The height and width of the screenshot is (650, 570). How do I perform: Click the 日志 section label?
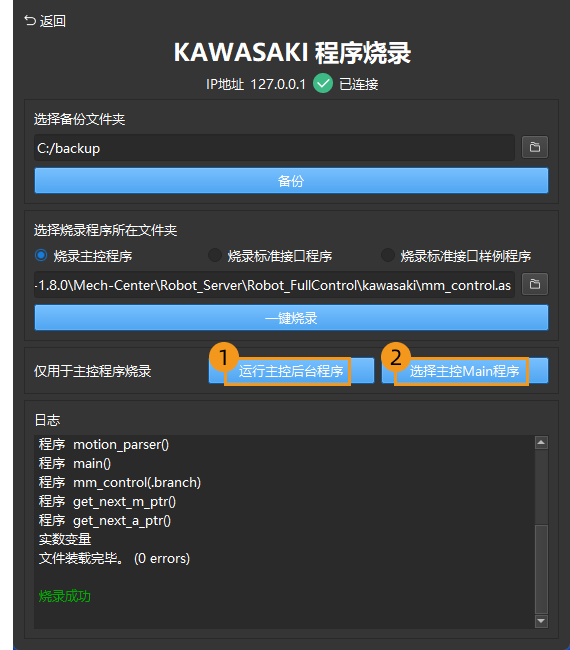click(47, 420)
